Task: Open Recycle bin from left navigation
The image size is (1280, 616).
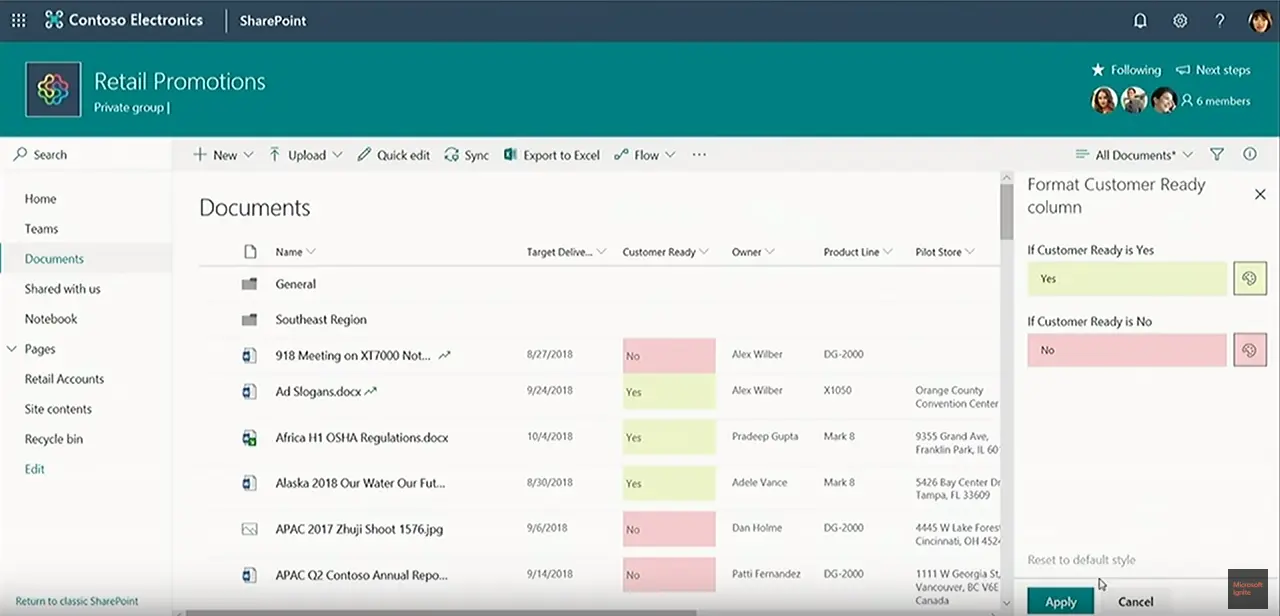Action: (53, 439)
